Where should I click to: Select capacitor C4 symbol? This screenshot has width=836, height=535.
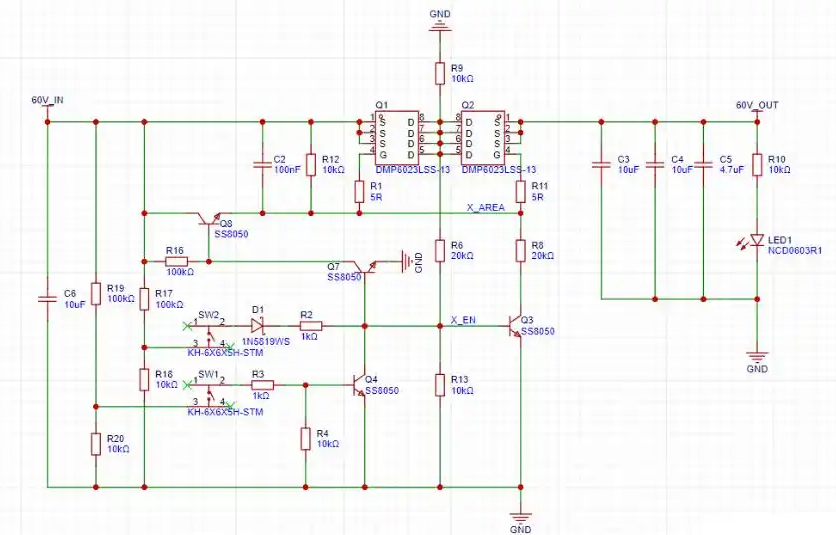(655, 165)
